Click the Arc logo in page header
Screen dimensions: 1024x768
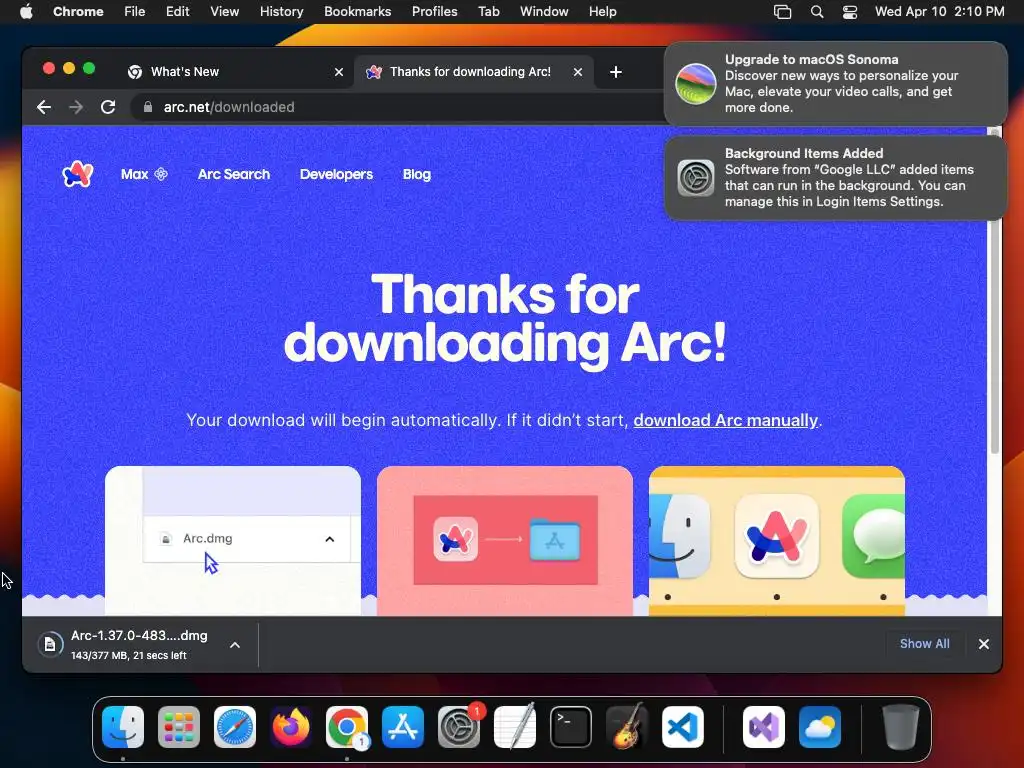78,174
